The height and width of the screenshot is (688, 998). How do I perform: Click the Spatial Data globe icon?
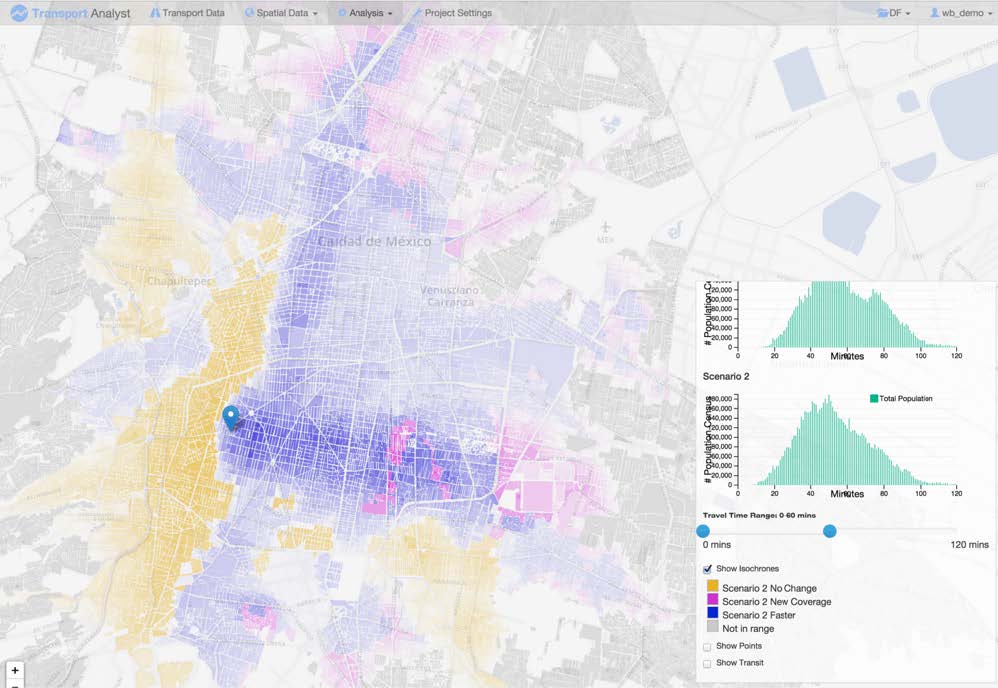(250, 13)
